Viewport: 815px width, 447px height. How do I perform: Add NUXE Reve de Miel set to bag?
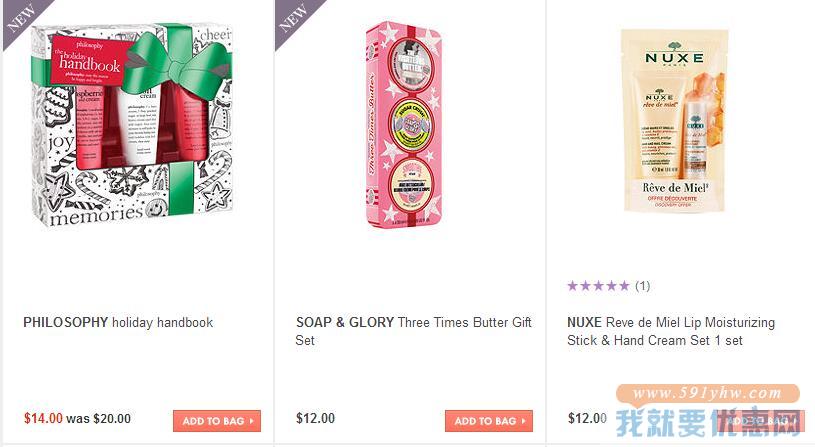(x=760, y=421)
